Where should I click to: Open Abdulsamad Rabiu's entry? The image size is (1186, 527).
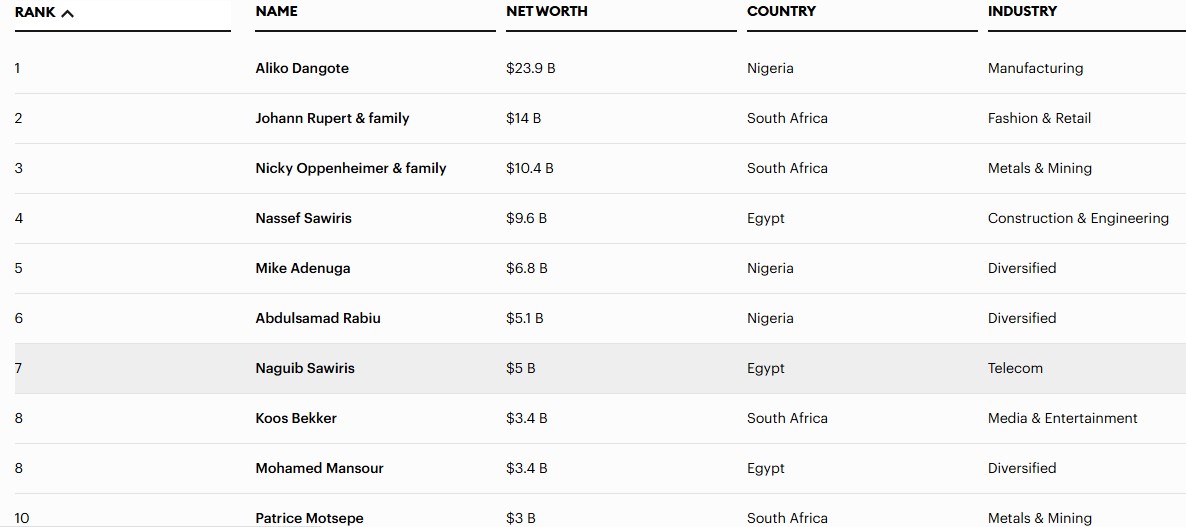click(318, 318)
